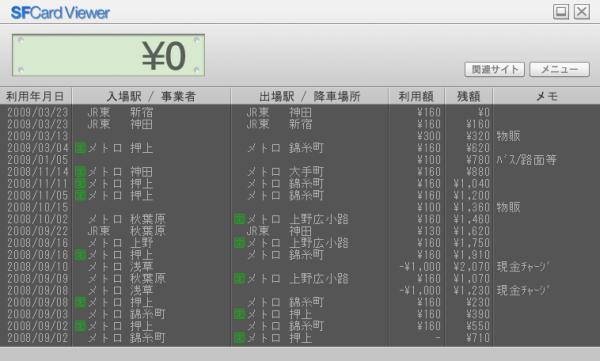Viewport: 600px width, 361px height.
Task: Click the 入場駅 / 事業者 column header
Action: pyautogui.click(x=151, y=96)
